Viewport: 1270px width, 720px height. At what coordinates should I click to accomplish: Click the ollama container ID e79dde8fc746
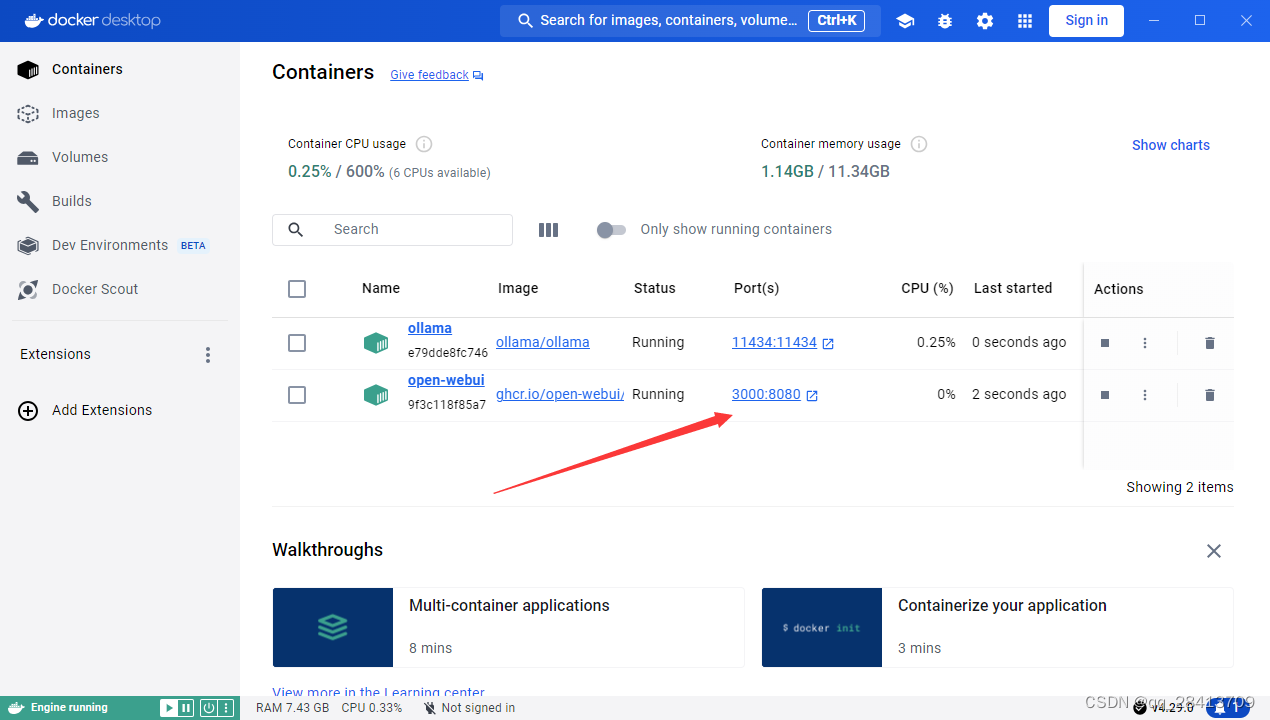click(448, 353)
